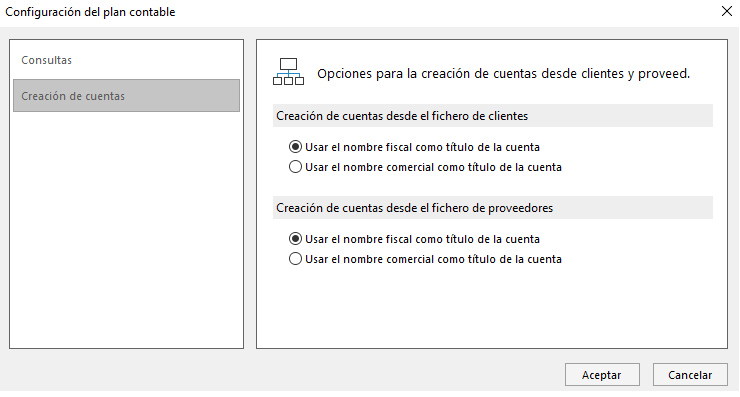Click the clientes 'nombre fiscal' label text
Screen dimensions: 740x397
click(422, 147)
